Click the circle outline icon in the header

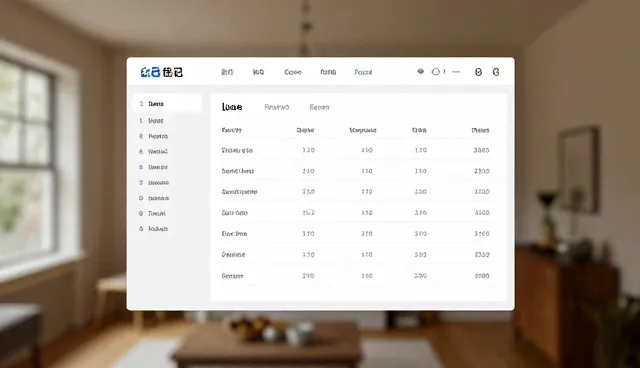tap(436, 72)
